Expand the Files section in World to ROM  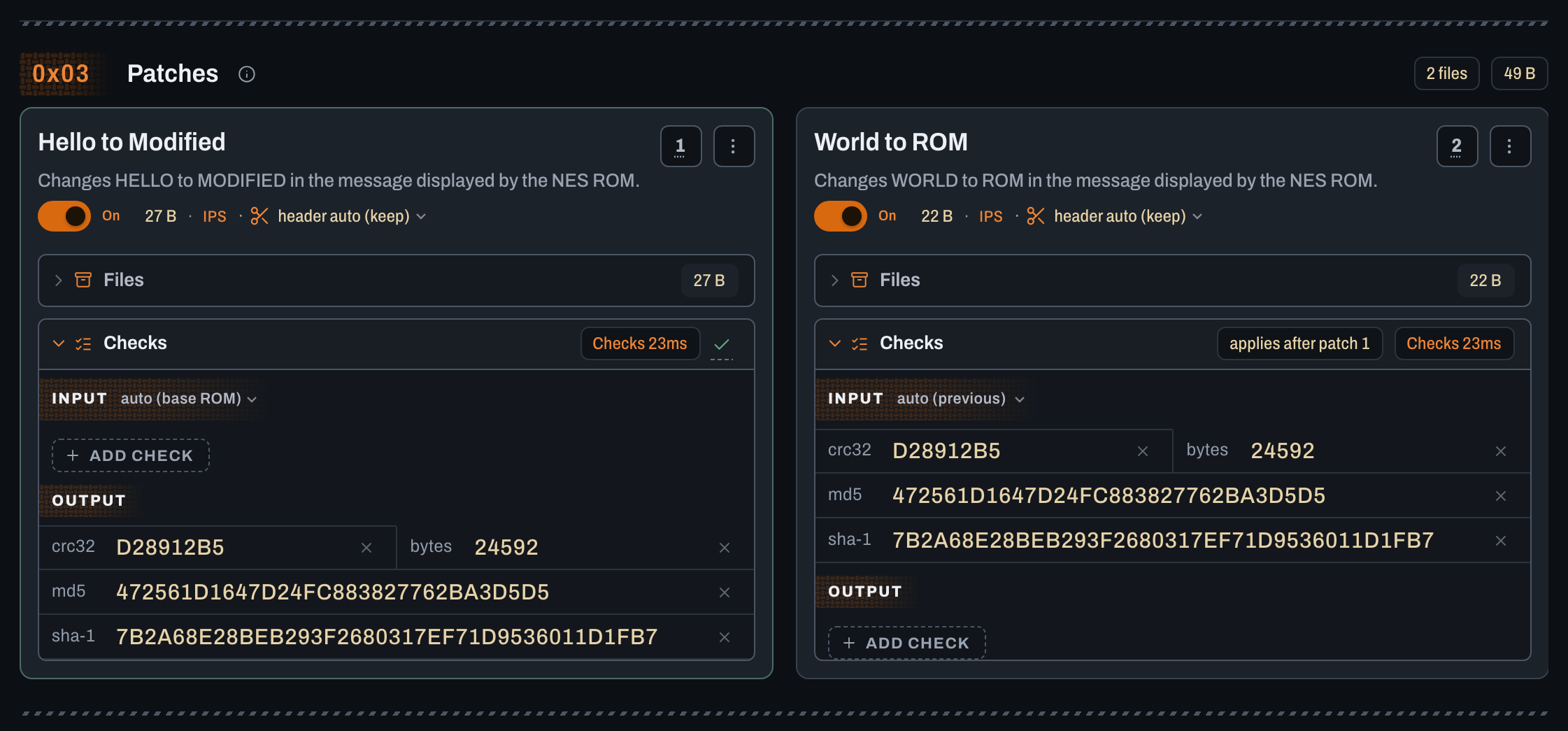click(x=1173, y=281)
